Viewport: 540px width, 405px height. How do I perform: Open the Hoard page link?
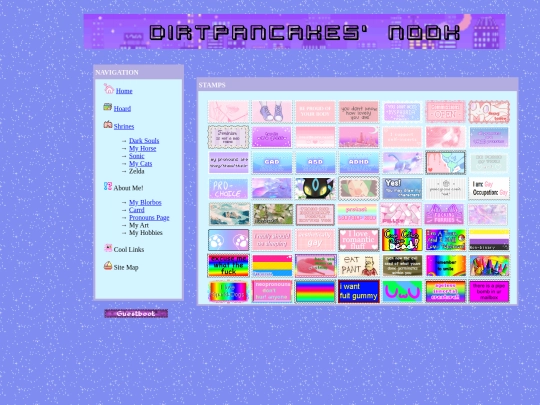tap(122, 108)
